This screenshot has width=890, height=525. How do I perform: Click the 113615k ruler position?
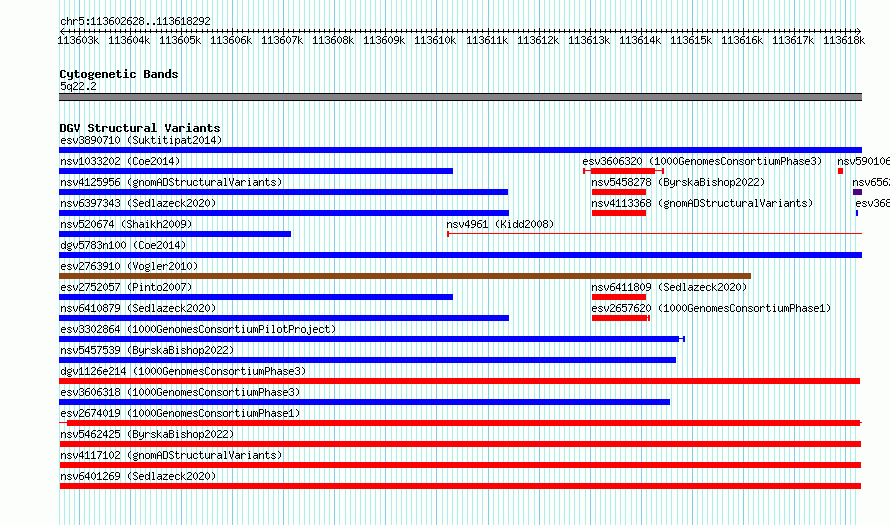pos(691,40)
